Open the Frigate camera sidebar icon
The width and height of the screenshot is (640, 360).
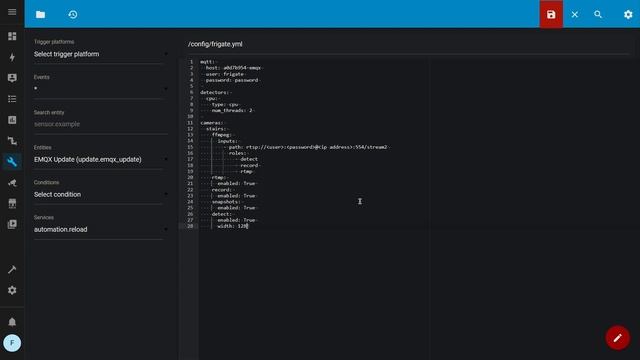[12, 183]
